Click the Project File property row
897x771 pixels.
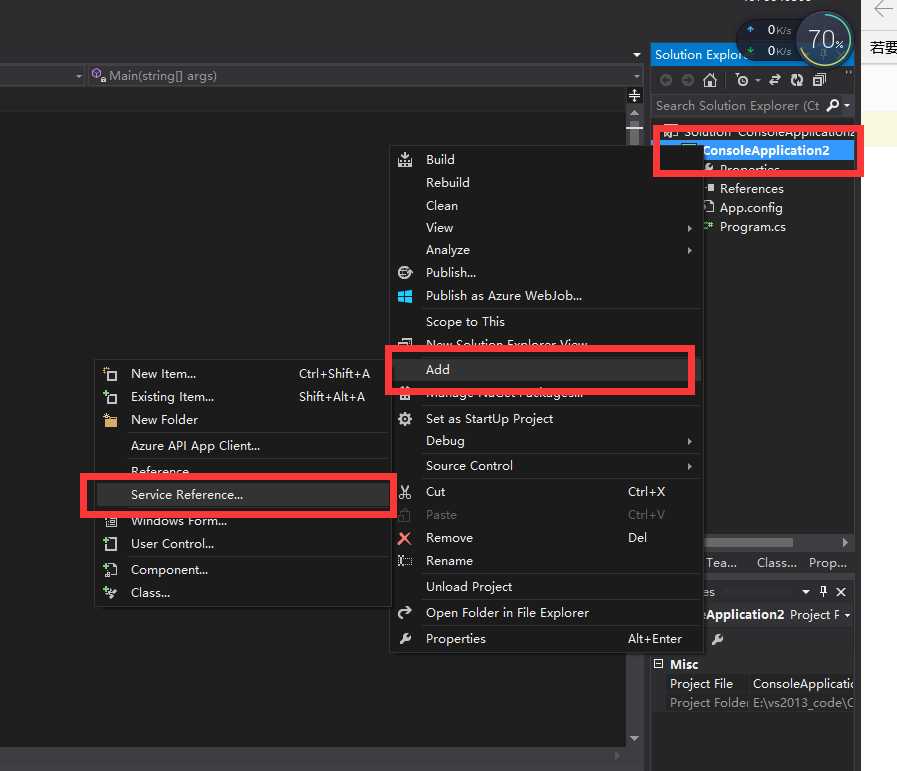754,683
